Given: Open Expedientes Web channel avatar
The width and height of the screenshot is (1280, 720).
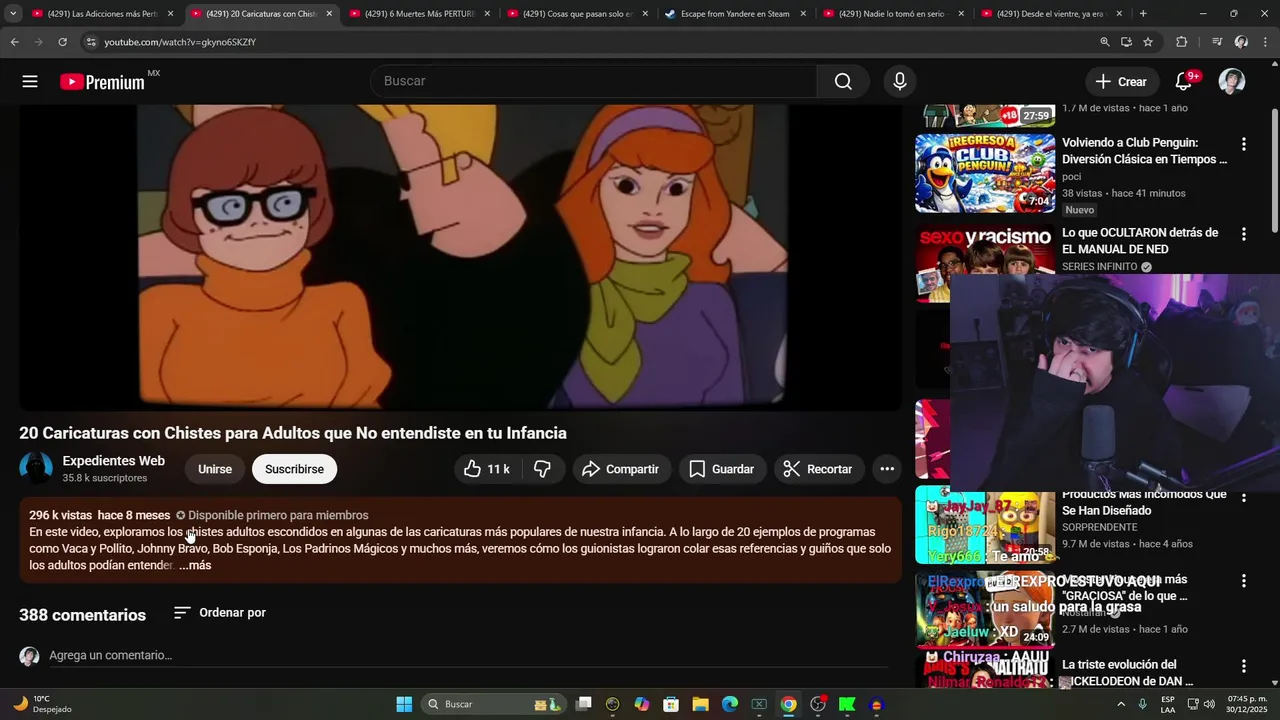Looking at the screenshot, I should pos(36,468).
